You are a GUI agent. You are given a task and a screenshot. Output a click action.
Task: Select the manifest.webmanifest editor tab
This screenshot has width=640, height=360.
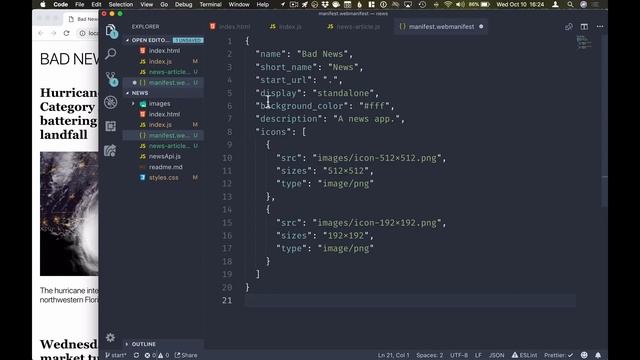pyautogui.click(x=441, y=27)
